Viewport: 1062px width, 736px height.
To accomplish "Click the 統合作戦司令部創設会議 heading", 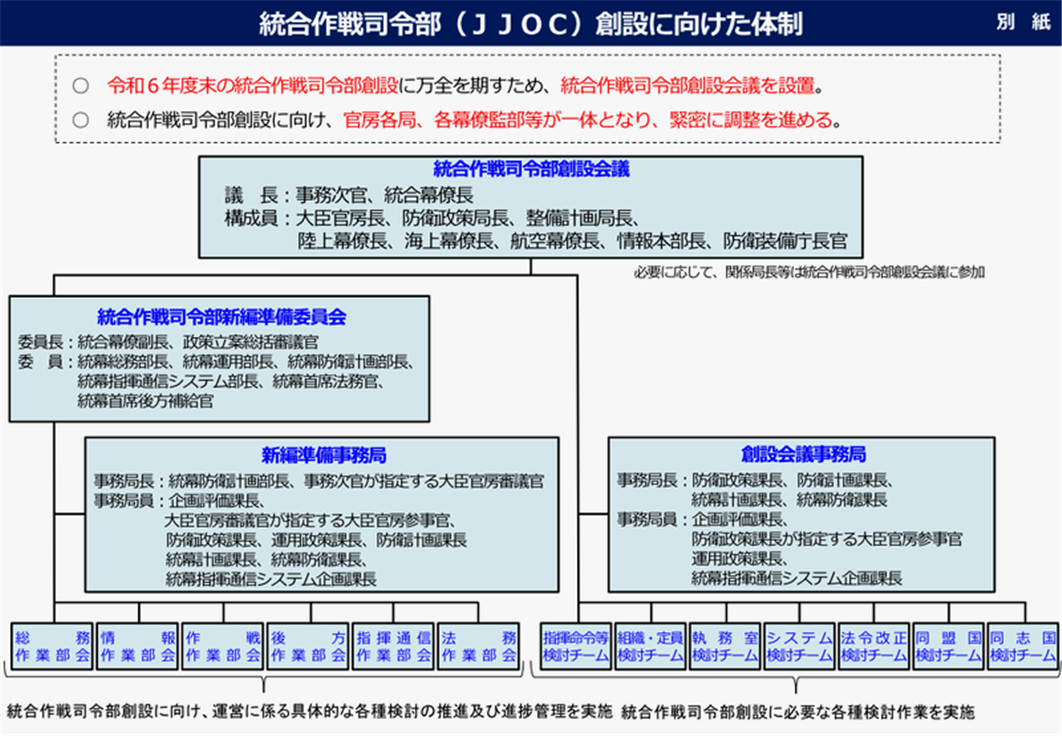I will pos(531,169).
